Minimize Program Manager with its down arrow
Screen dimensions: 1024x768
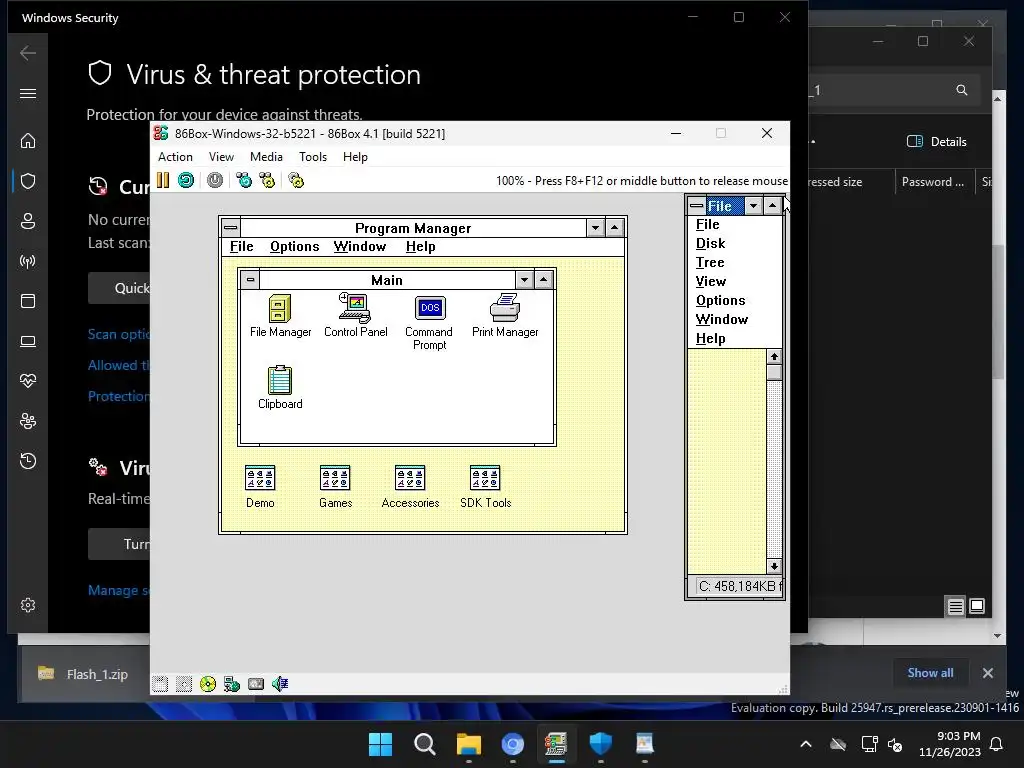595,228
